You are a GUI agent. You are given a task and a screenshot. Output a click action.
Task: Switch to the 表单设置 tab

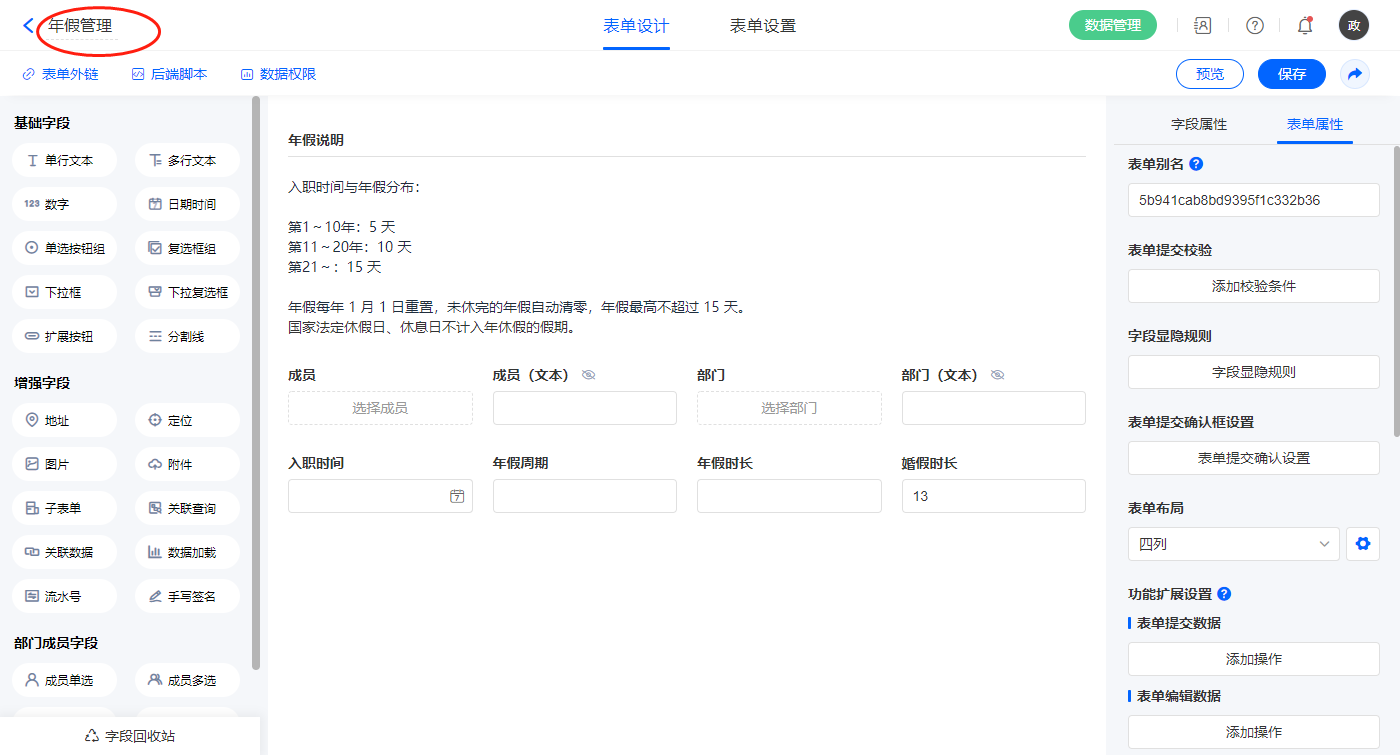[763, 26]
